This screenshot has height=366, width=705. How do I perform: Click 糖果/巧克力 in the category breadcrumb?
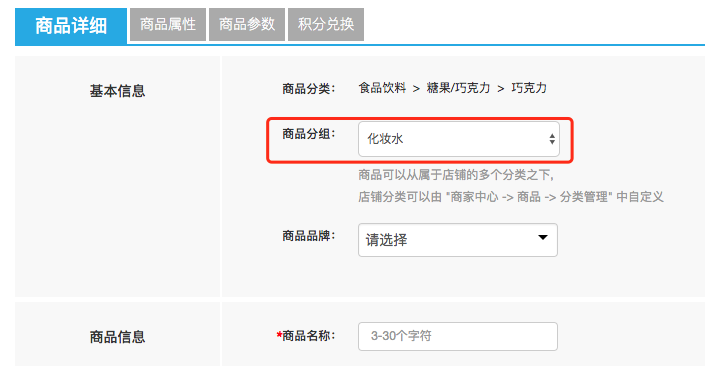click(458, 88)
